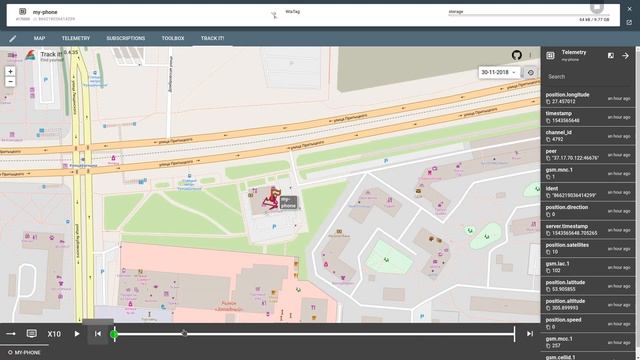Close the my-phone device card
Screen dimensions: 640x360
pos(629,9)
